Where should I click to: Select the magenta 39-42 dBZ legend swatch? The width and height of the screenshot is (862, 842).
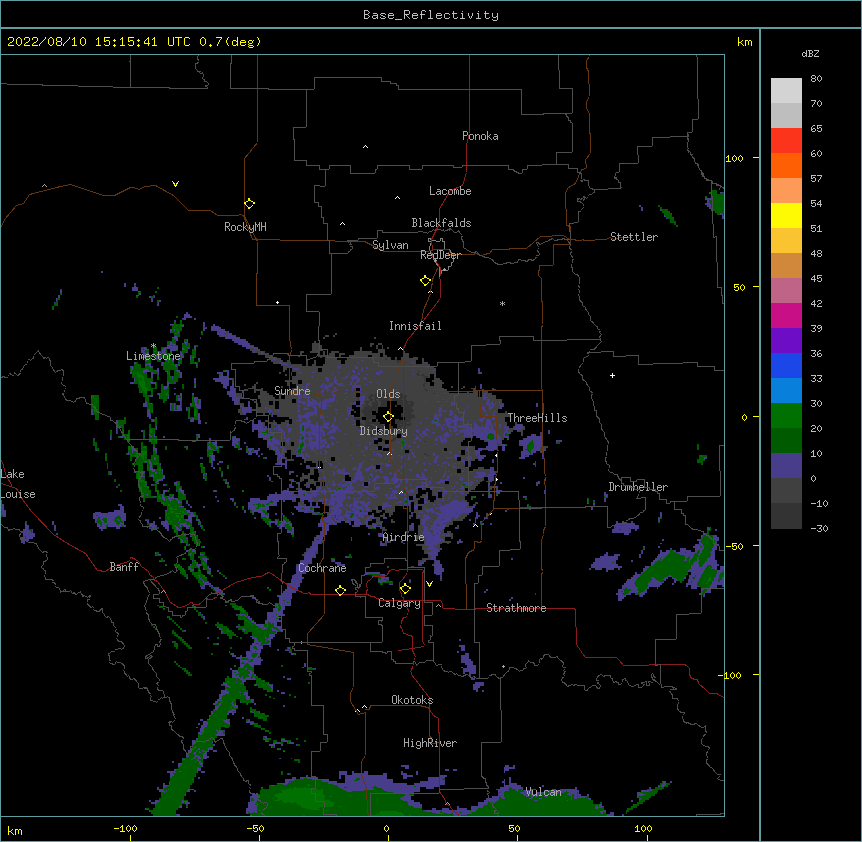[786, 315]
